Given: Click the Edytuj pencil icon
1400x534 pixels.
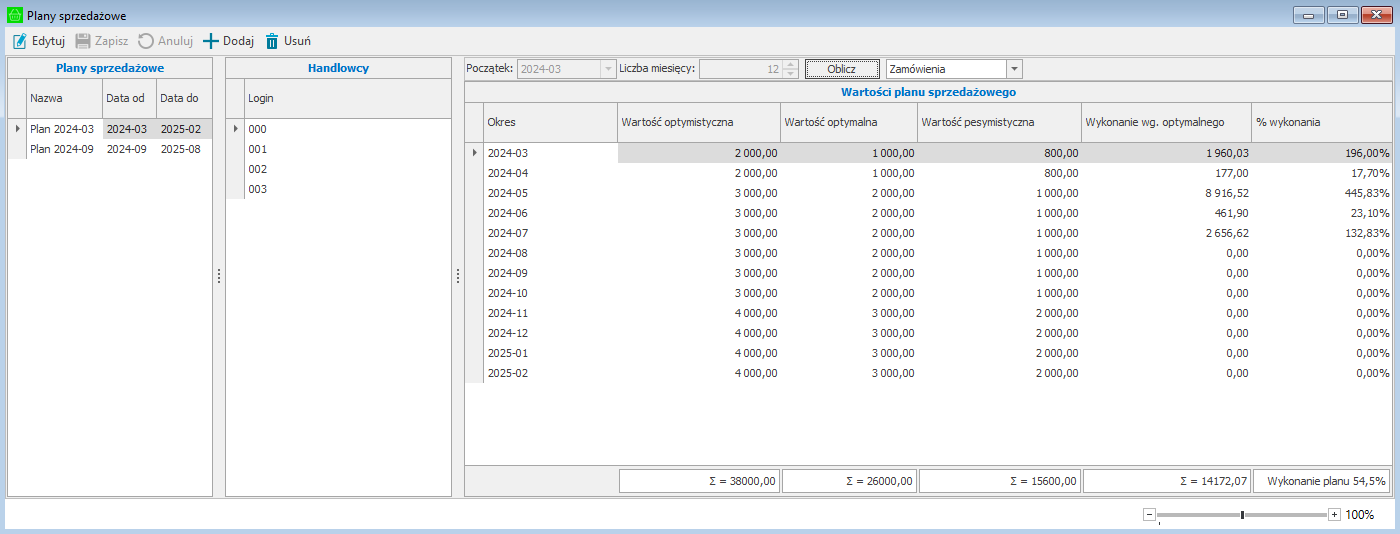Looking at the screenshot, I should (x=19, y=41).
